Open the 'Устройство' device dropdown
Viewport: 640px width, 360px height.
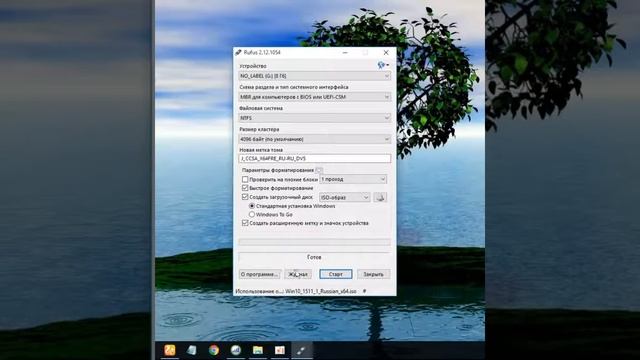pos(315,76)
